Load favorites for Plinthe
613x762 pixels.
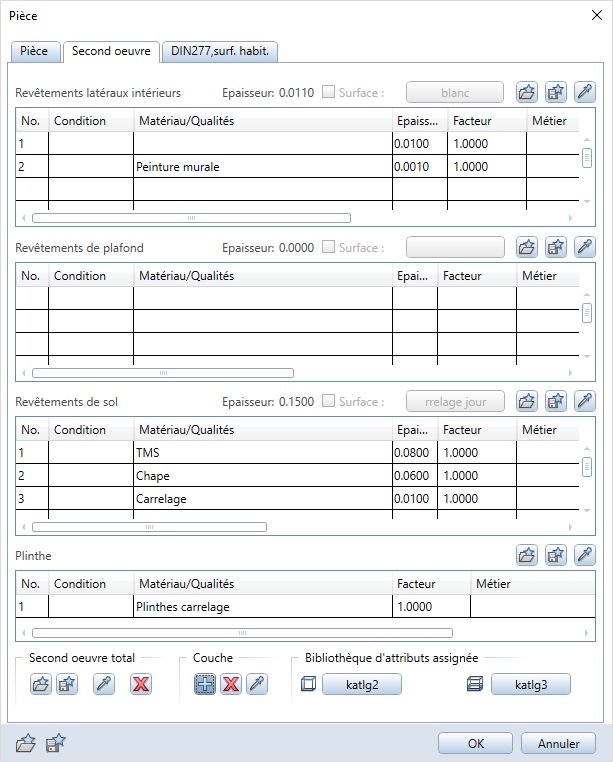pos(526,555)
